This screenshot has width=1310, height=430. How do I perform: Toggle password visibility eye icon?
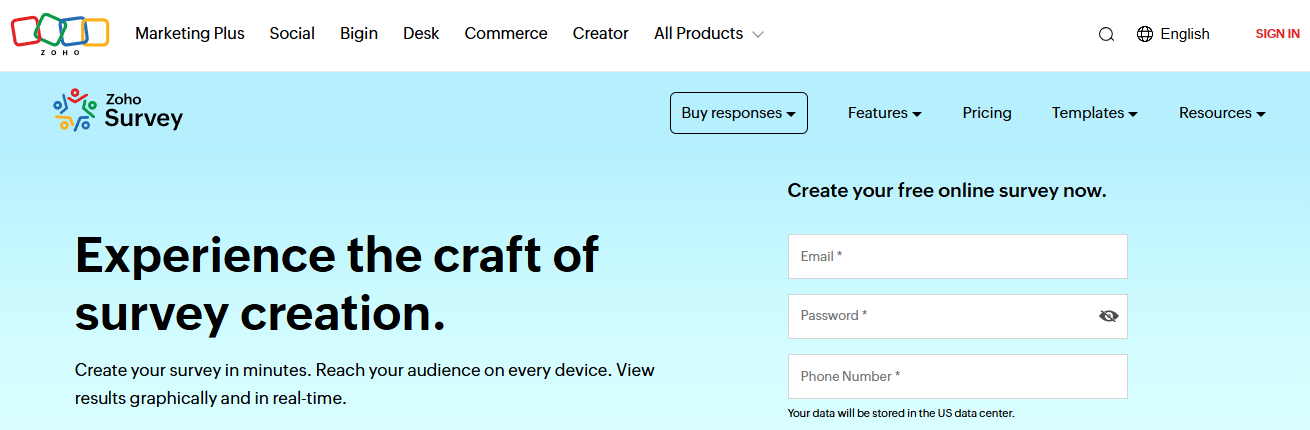pyautogui.click(x=1108, y=316)
